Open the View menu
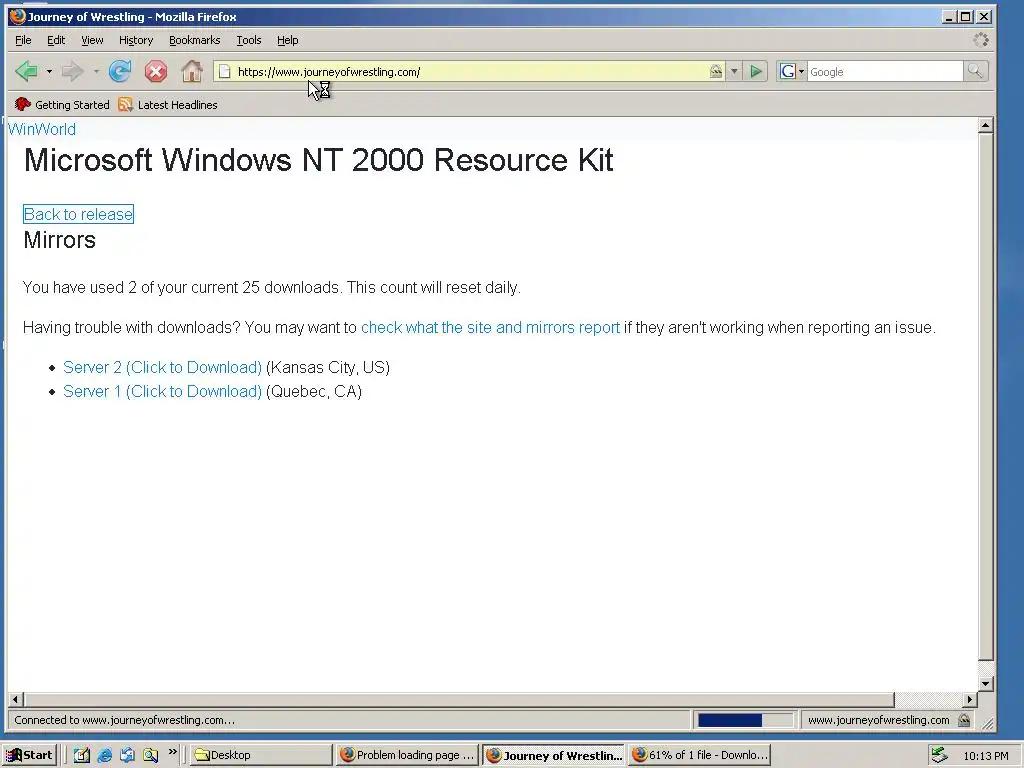This screenshot has width=1024, height=768. click(x=92, y=40)
